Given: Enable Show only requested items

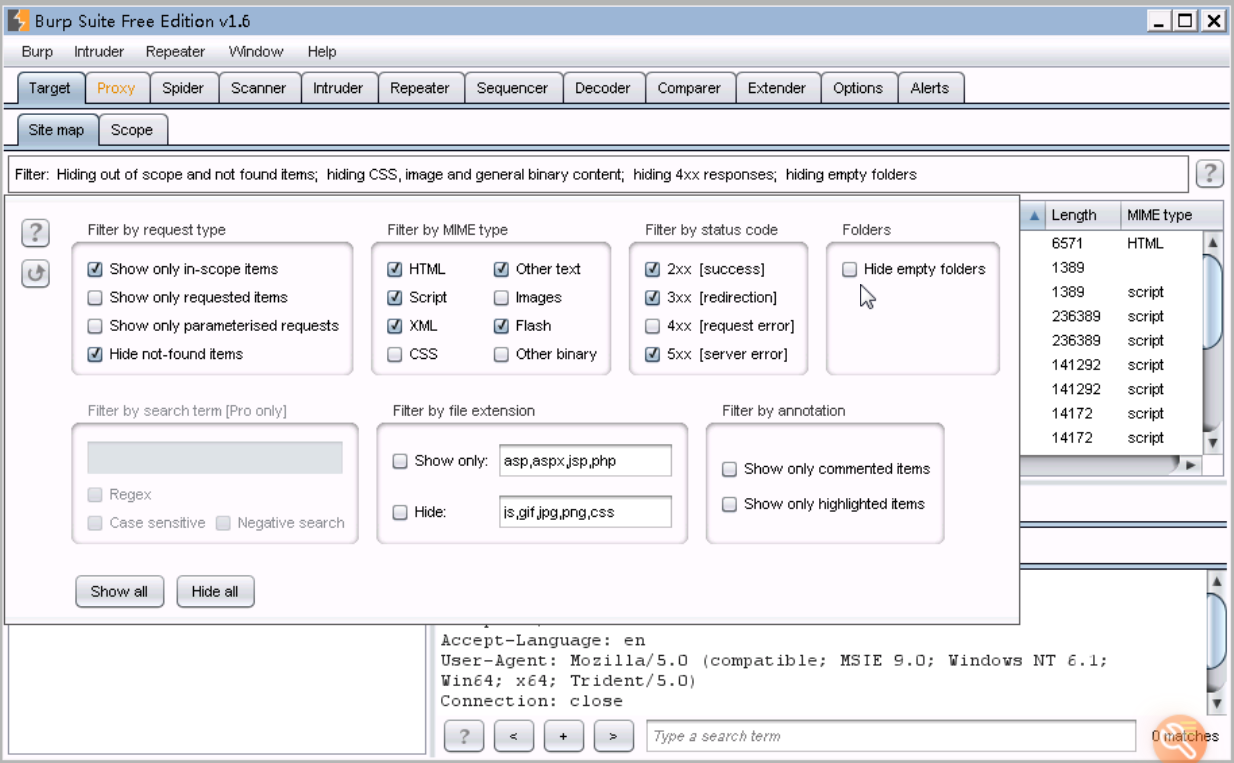Looking at the screenshot, I should [95, 297].
